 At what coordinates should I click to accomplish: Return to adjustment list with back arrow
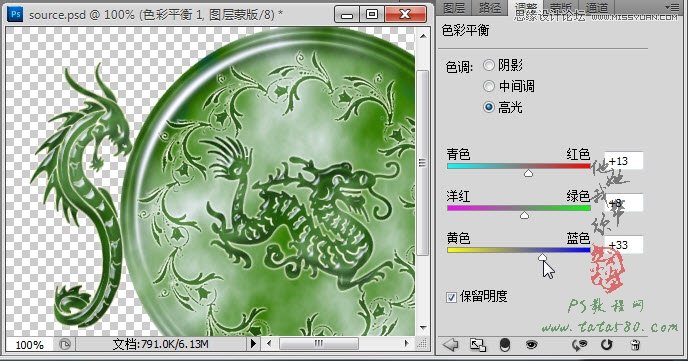[451, 345]
